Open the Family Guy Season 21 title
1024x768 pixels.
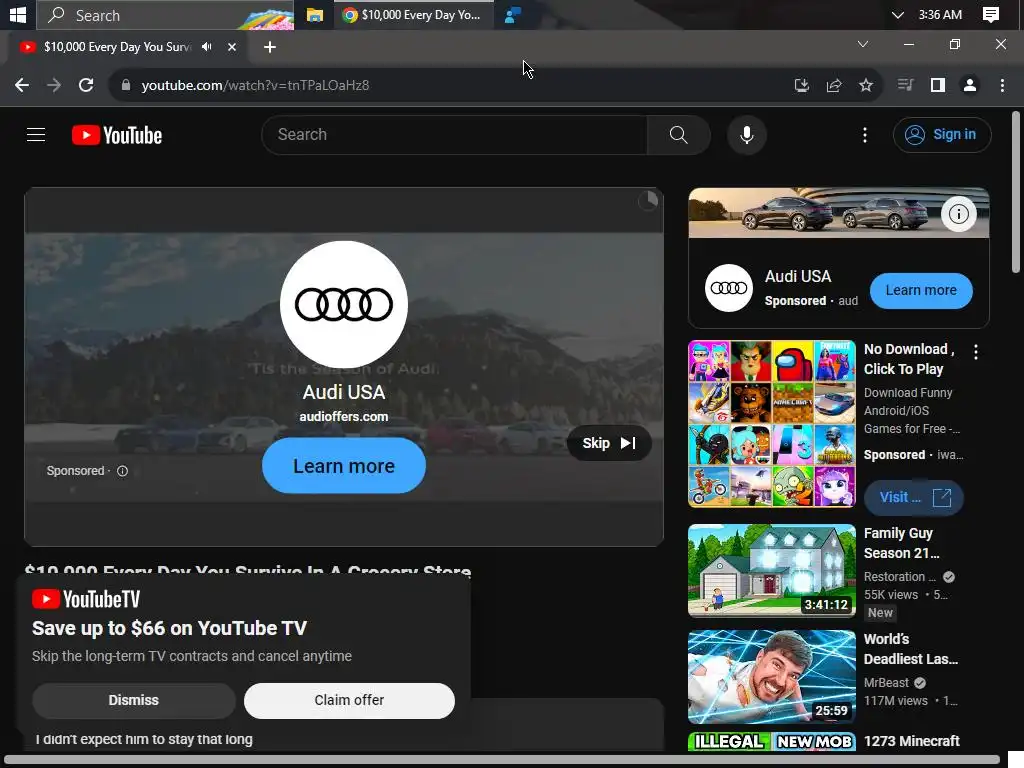click(901, 543)
